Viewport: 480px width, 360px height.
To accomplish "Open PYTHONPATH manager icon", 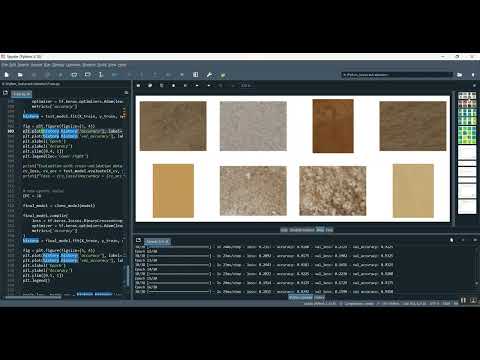I will (x=223, y=75).
